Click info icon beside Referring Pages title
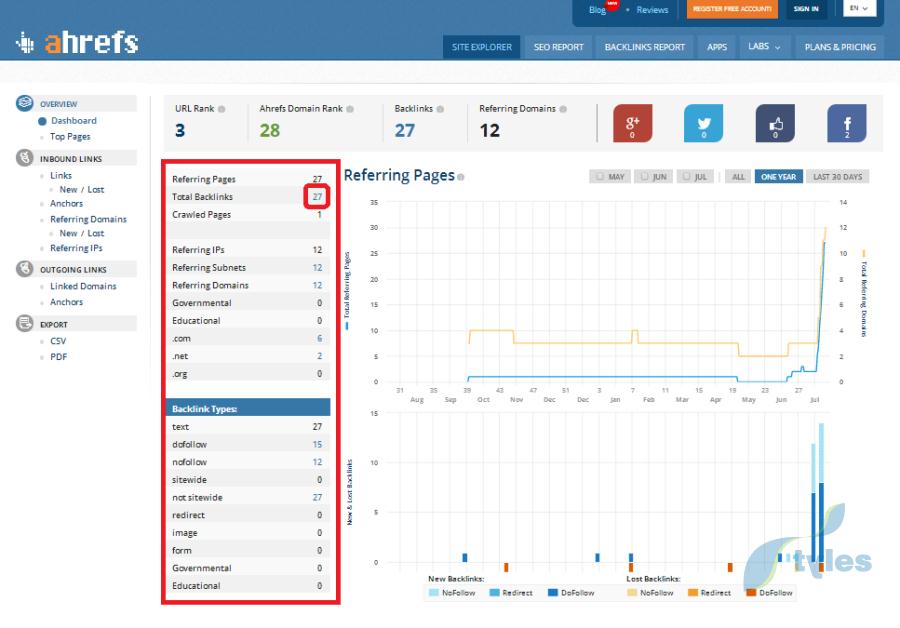Screen dimensions: 900x628 [461, 177]
